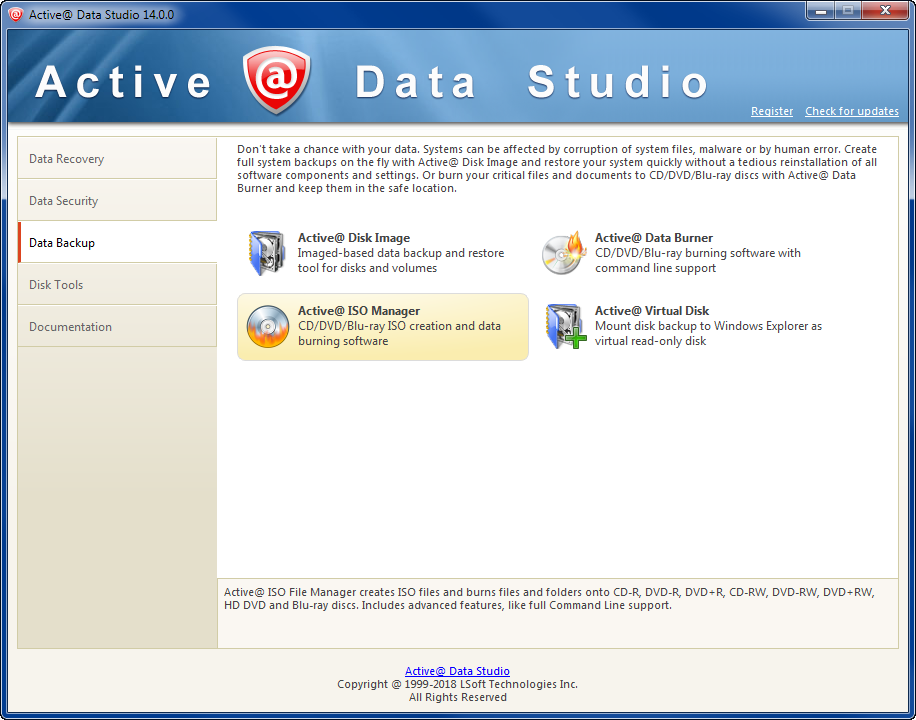Image resolution: width=916 pixels, height=720 pixels.
Task: Launch Active@ Data Burner disc icon
Action: click(564, 253)
